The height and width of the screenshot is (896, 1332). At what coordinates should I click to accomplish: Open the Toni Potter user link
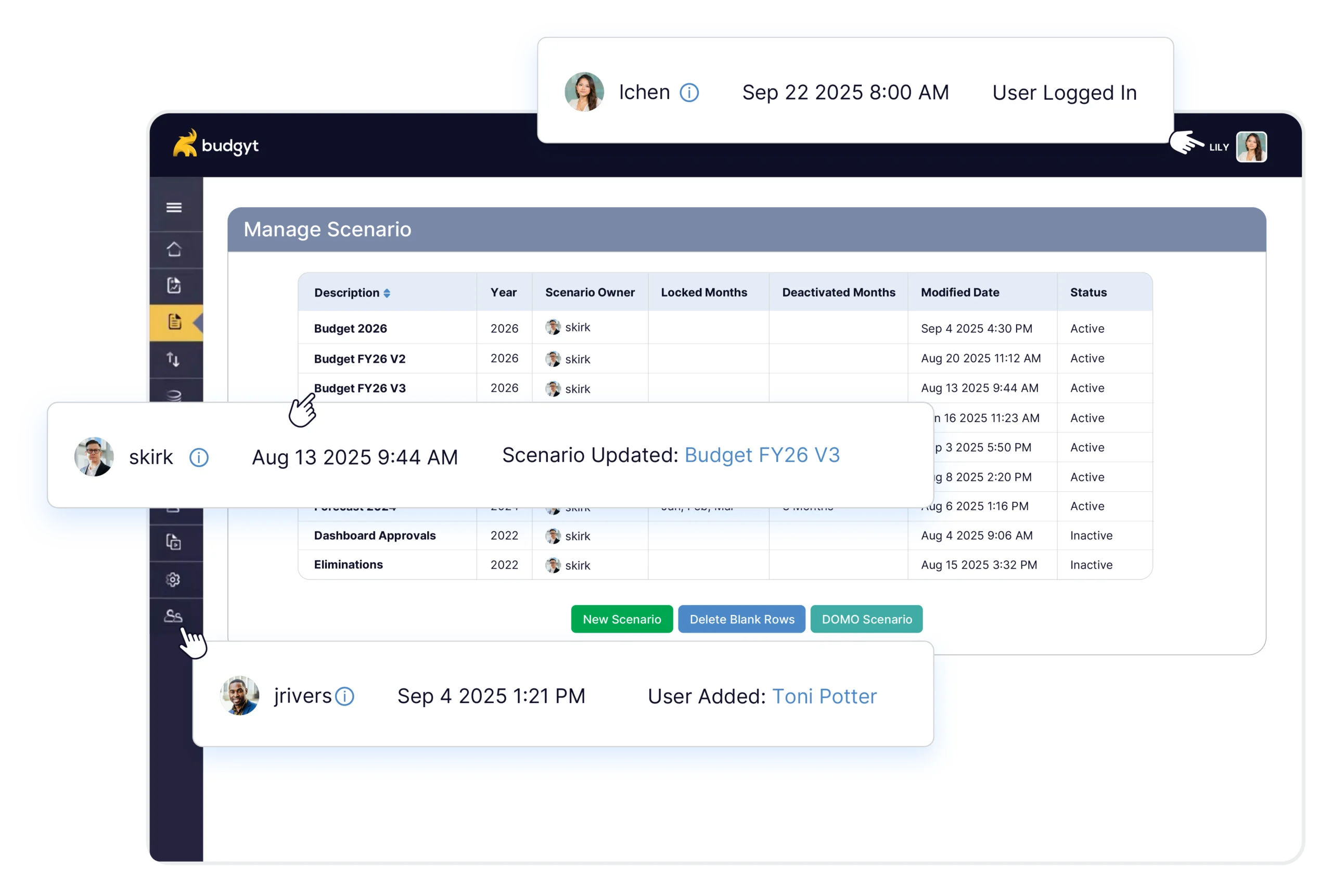824,696
